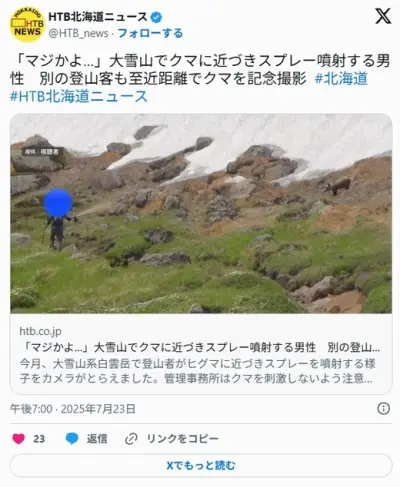
Task: Open the #北海道 hashtag
Action: [341, 79]
